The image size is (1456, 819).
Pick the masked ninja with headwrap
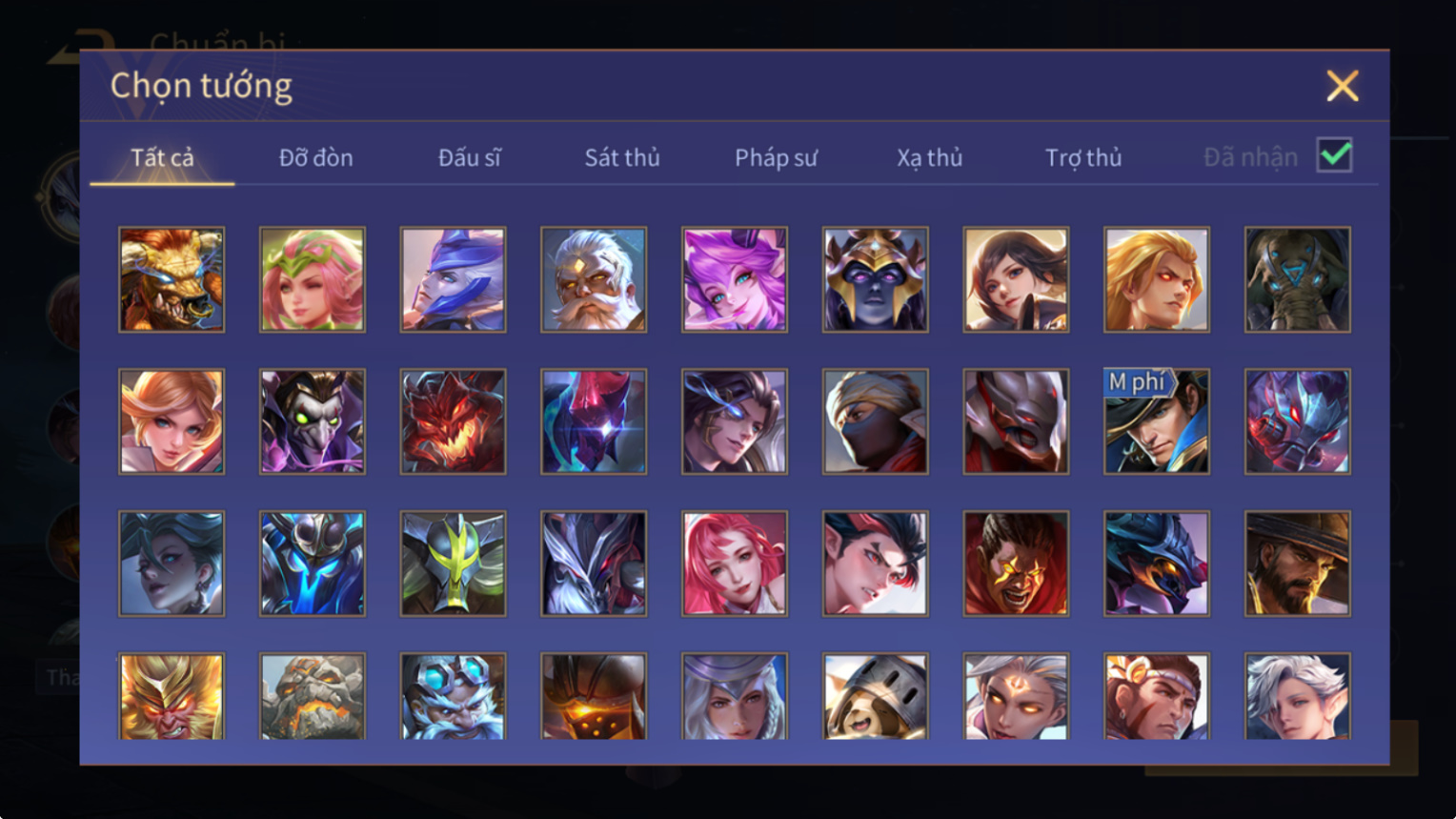pyautogui.click(x=875, y=421)
